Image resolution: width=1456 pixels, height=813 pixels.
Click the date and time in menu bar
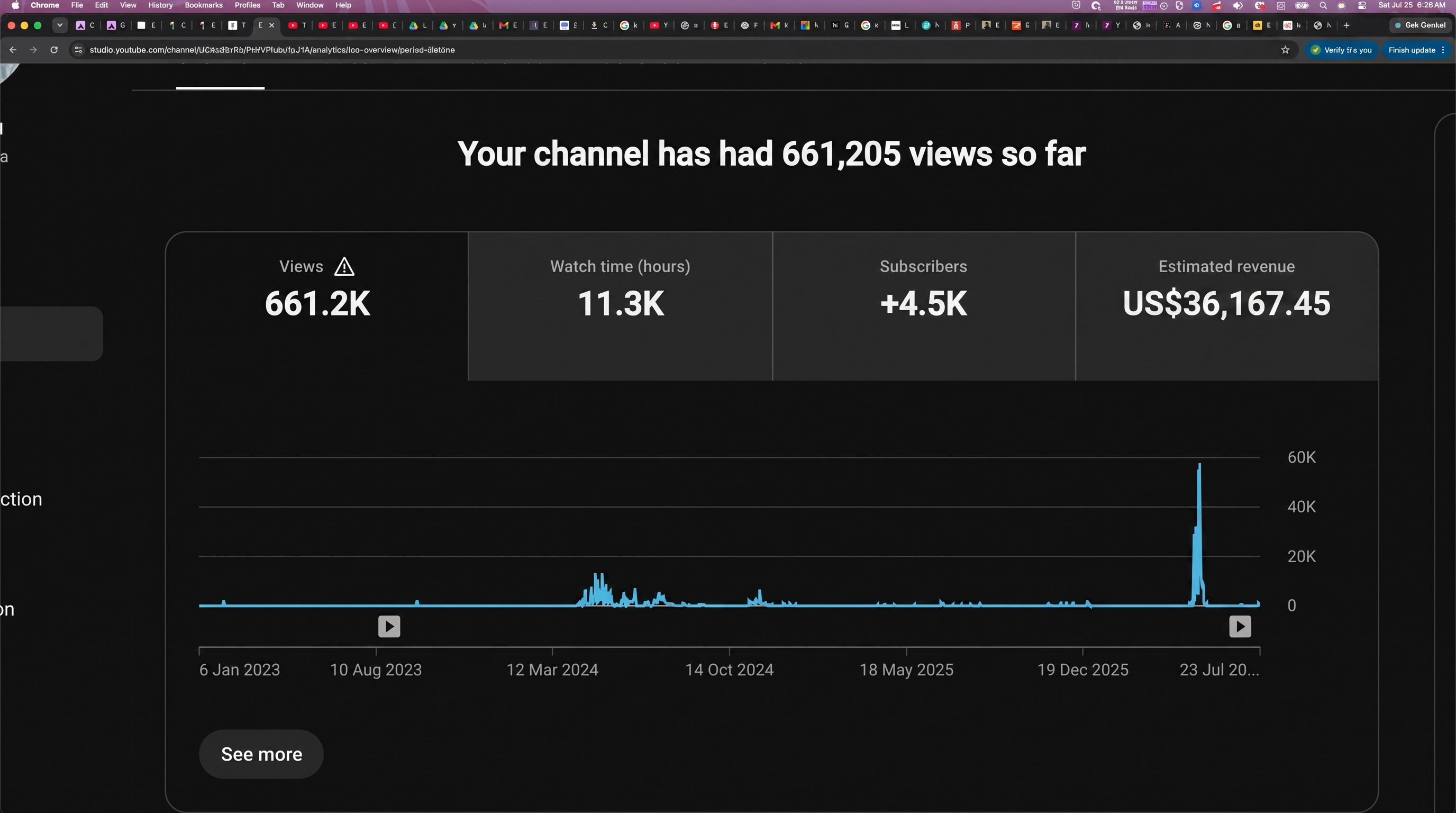coord(1412,5)
